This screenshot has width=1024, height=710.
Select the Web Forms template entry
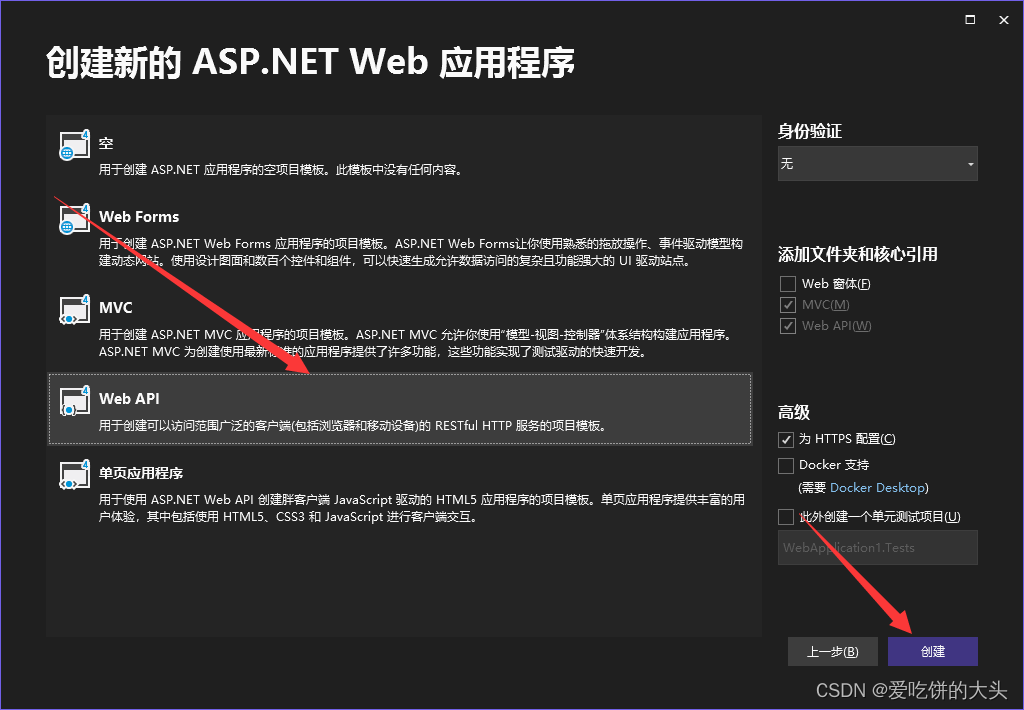pos(400,240)
